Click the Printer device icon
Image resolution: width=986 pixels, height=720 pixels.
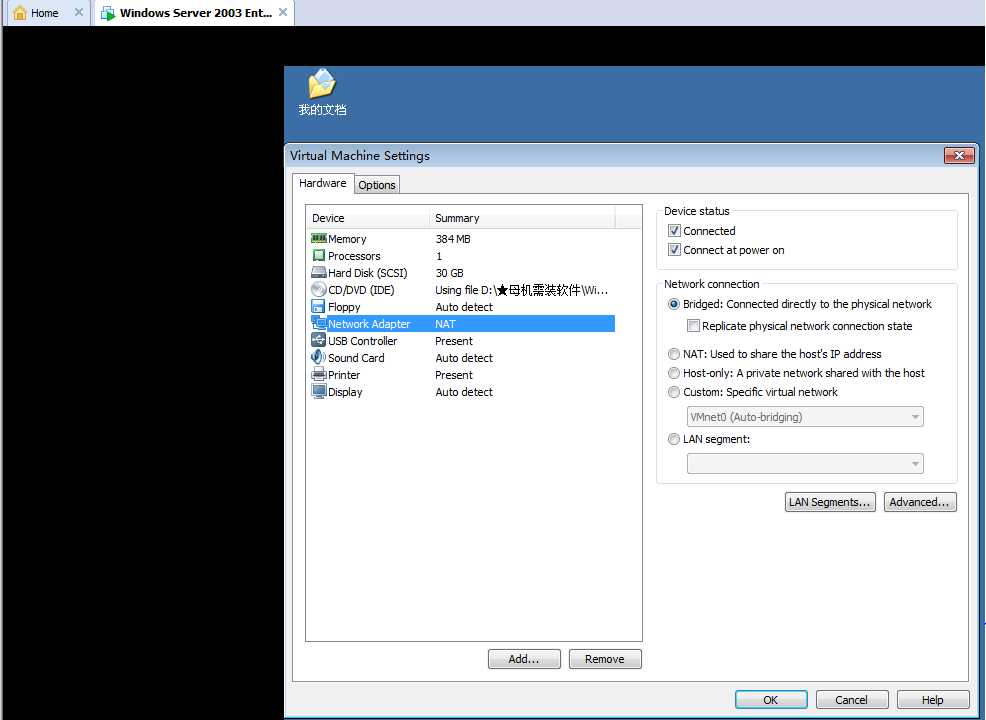319,374
